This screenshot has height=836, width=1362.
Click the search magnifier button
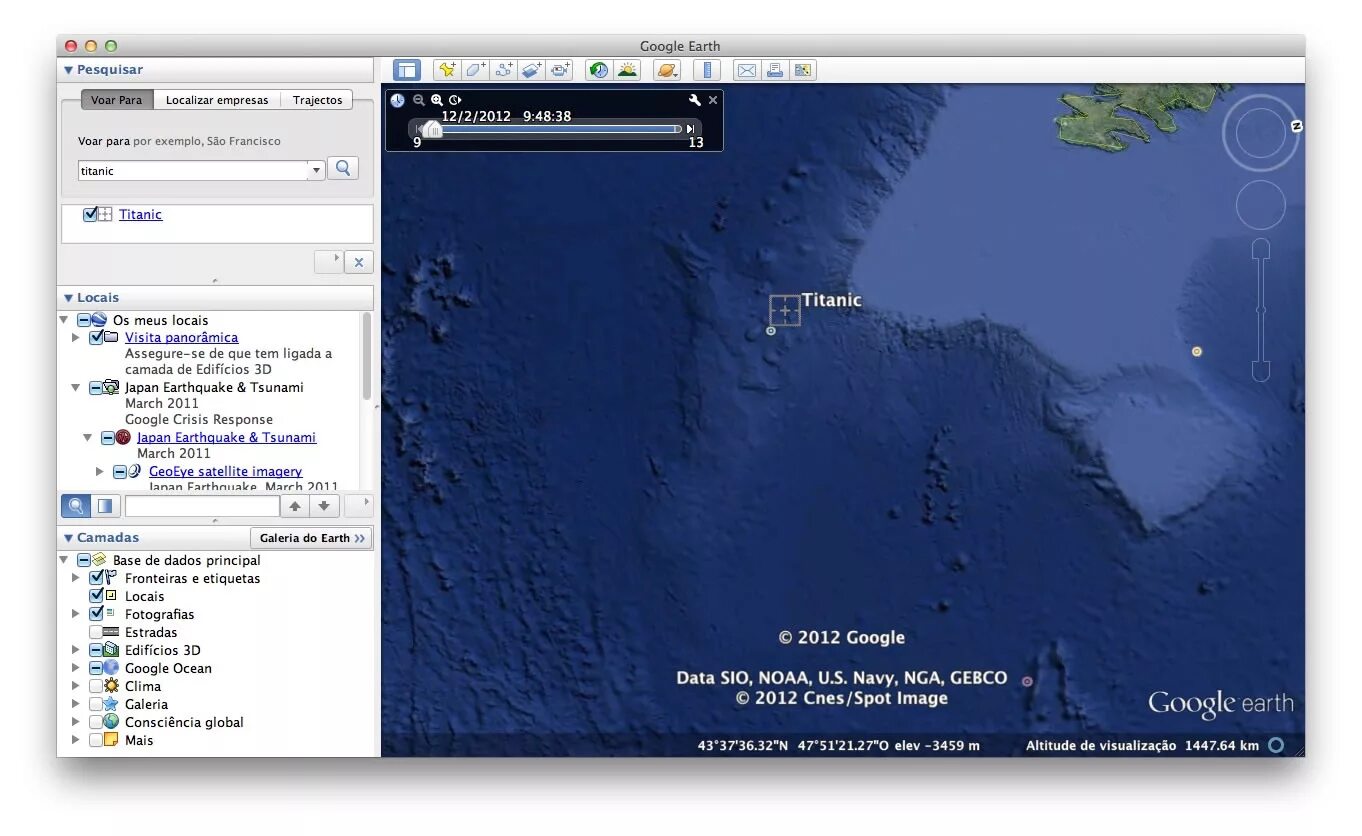click(x=343, y=168)
